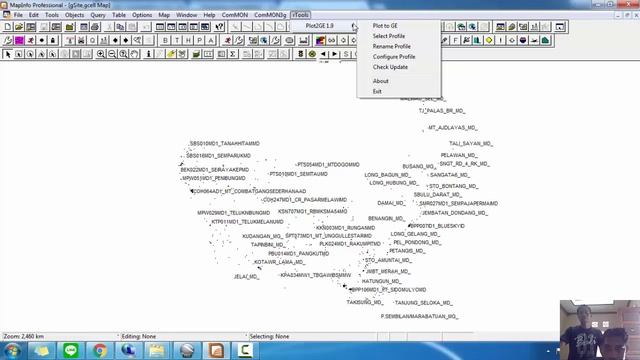Click the Open Table folder icon
Screen dimensions: 640x360
pos(19,27)
